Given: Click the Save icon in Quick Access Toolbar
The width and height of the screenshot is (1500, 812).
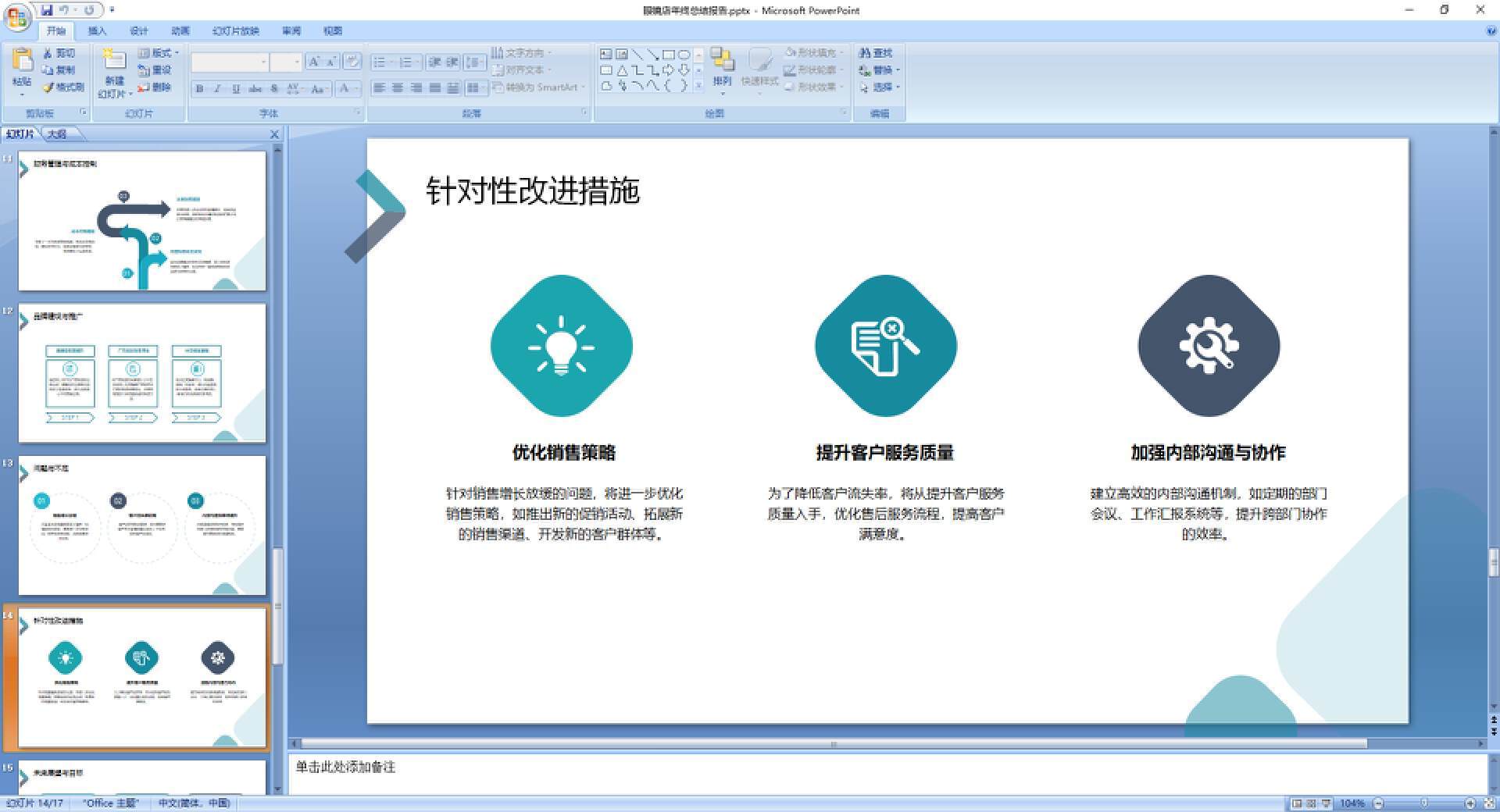Looking at the screenshot, I should (x=48, y=10).
